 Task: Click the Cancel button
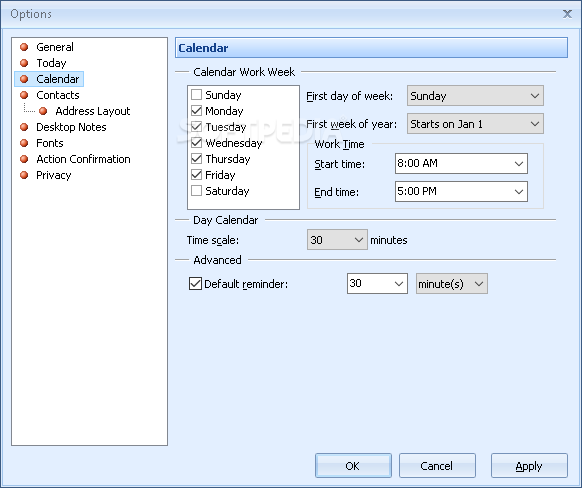tap(437, 465)
